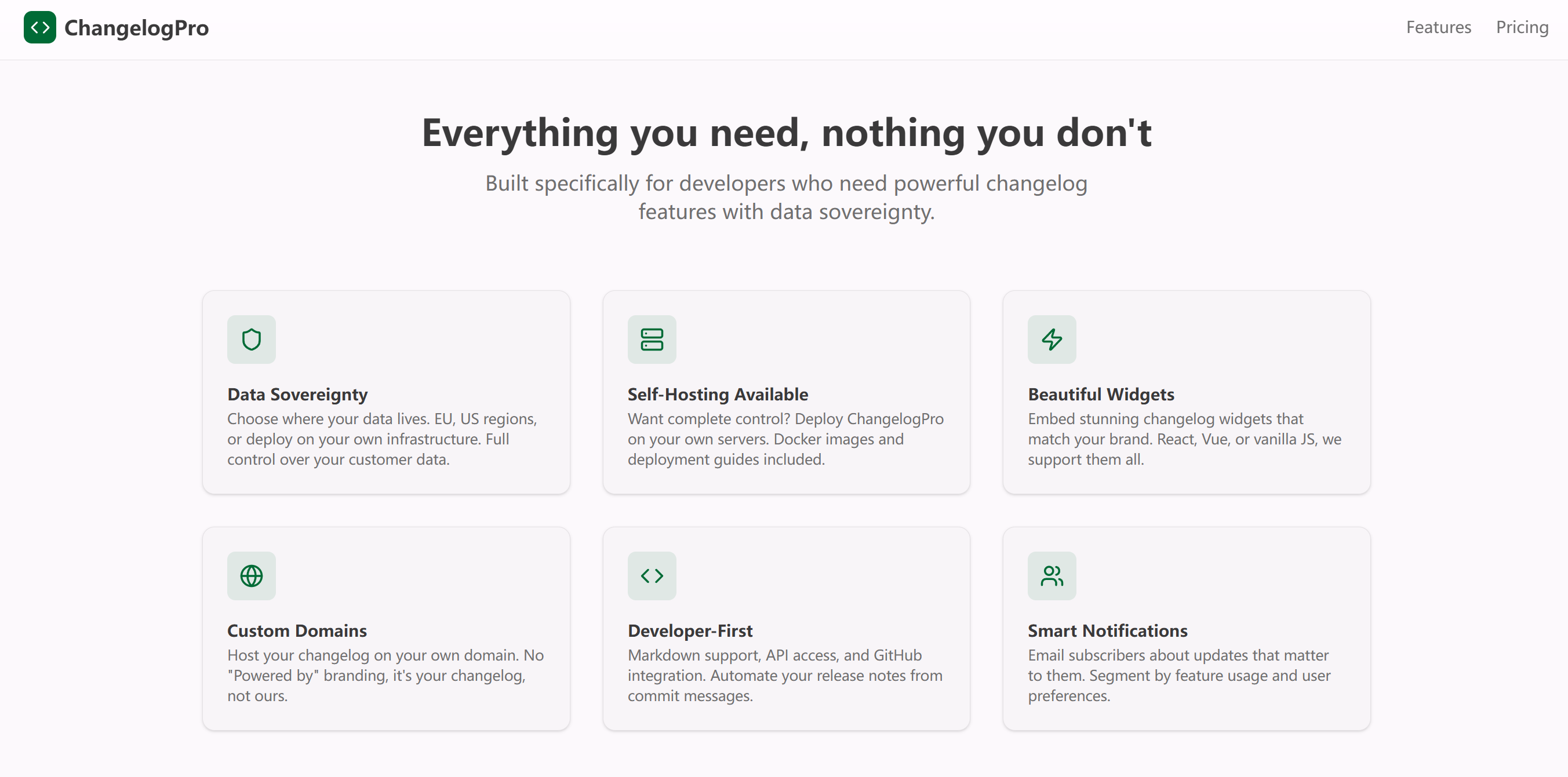Viewport: 1568px width, 777px height.
Task: Click the subtitle about data sovereignty
Action: [786, 197]
